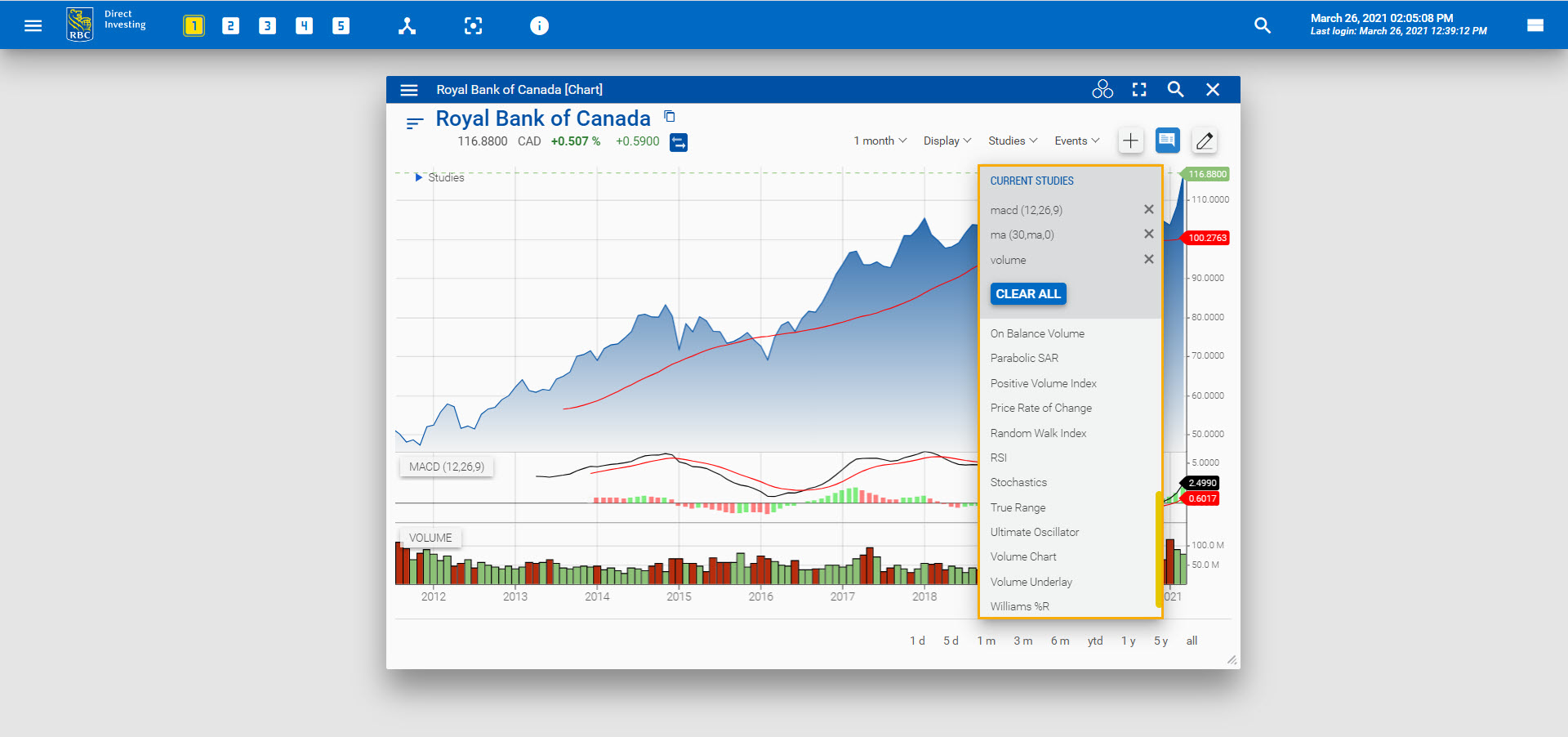Select the drawing pencil tool
This screenshot has height=737, width=1568.
pyautogui.click(x=1204, y=140)
